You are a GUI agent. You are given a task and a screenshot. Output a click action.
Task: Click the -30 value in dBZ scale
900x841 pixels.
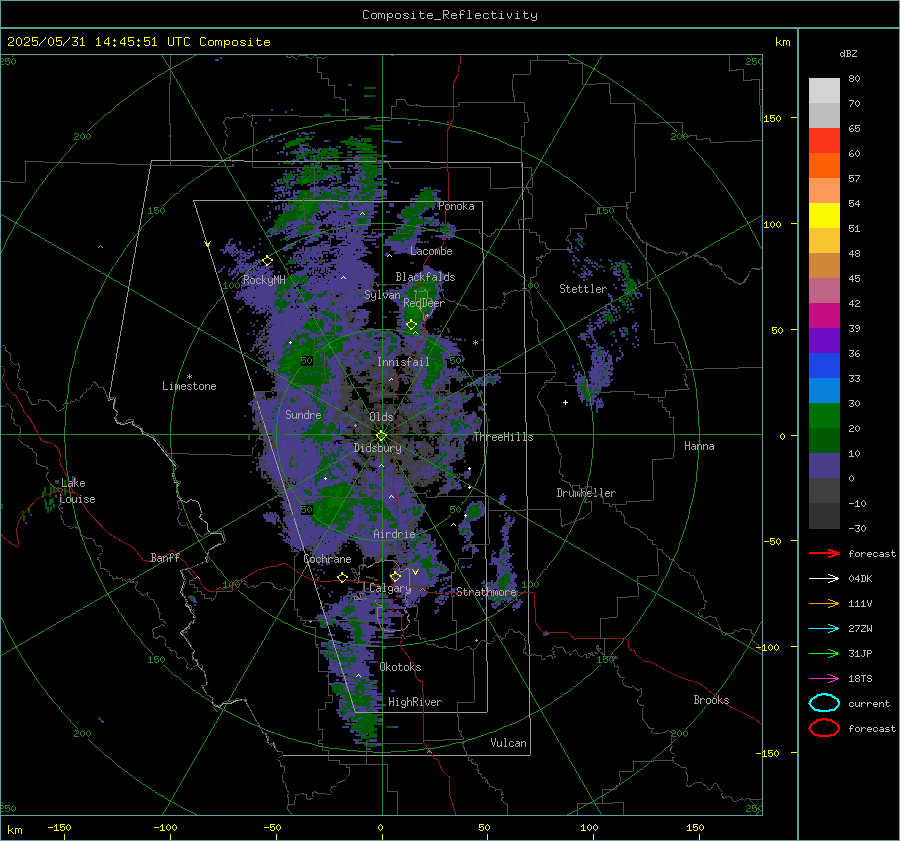pyautogui.click(x=857, y=528)
